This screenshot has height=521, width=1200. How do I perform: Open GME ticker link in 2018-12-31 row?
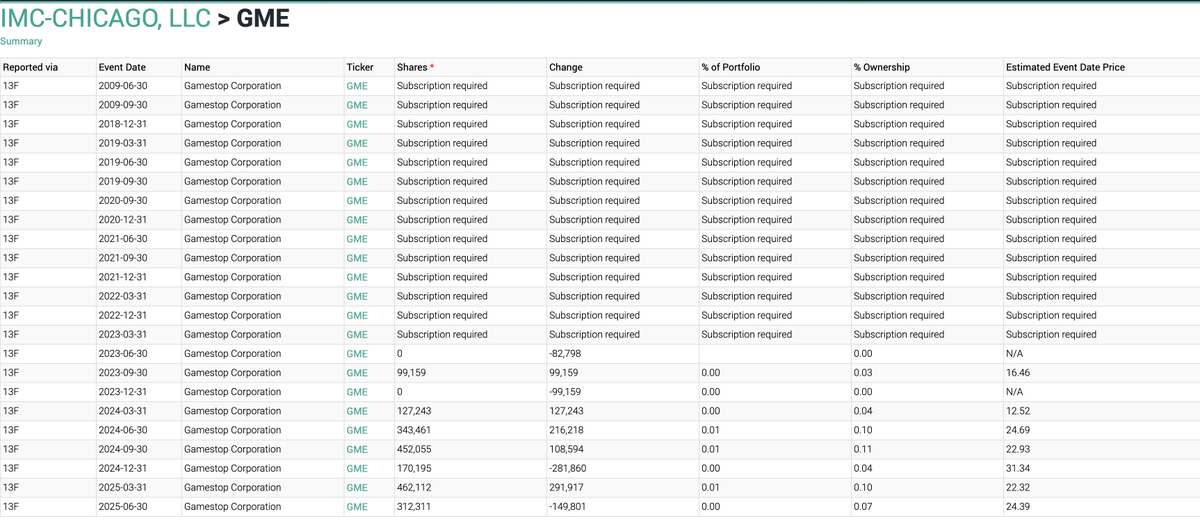pos(357,124)
